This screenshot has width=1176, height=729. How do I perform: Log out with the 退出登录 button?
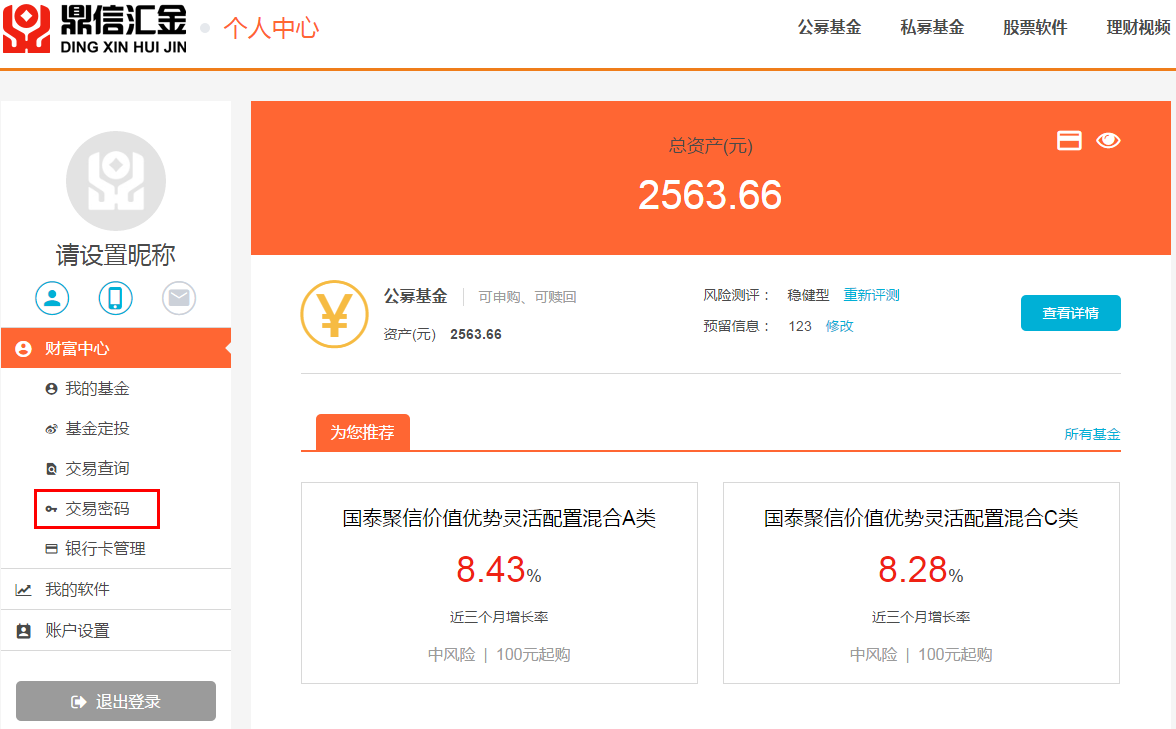(x=116, y=701)
